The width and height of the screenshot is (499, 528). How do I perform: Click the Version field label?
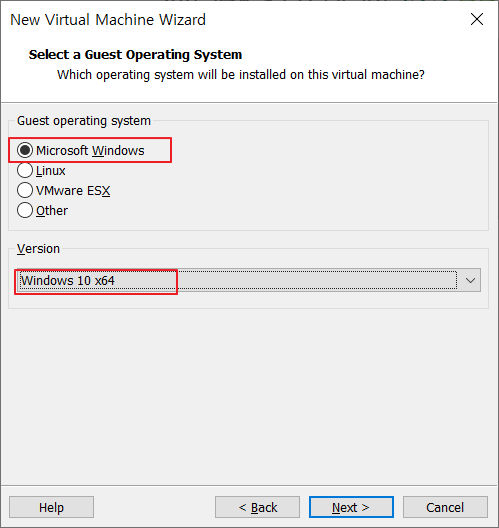coord(38,249)
